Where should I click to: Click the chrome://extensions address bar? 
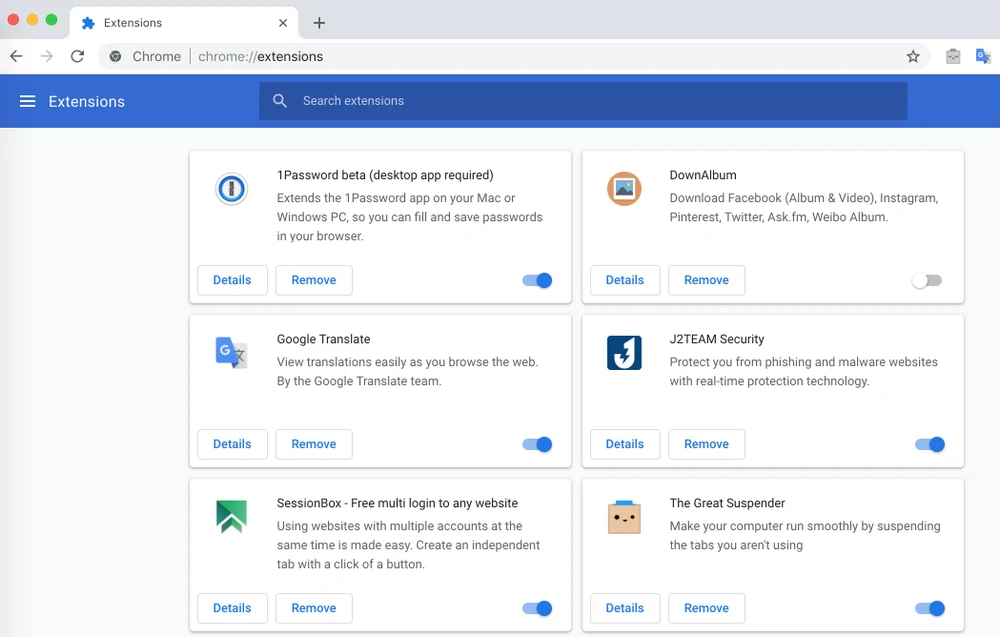pos(500,57)
